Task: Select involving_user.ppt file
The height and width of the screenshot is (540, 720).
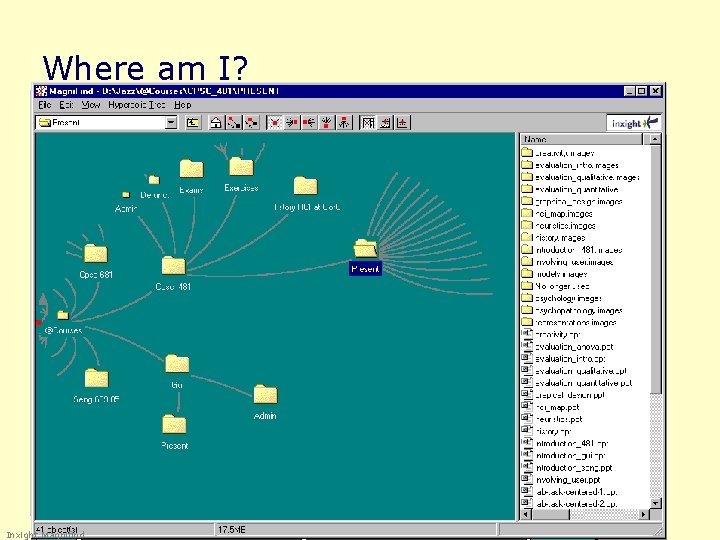Action: 561,480
